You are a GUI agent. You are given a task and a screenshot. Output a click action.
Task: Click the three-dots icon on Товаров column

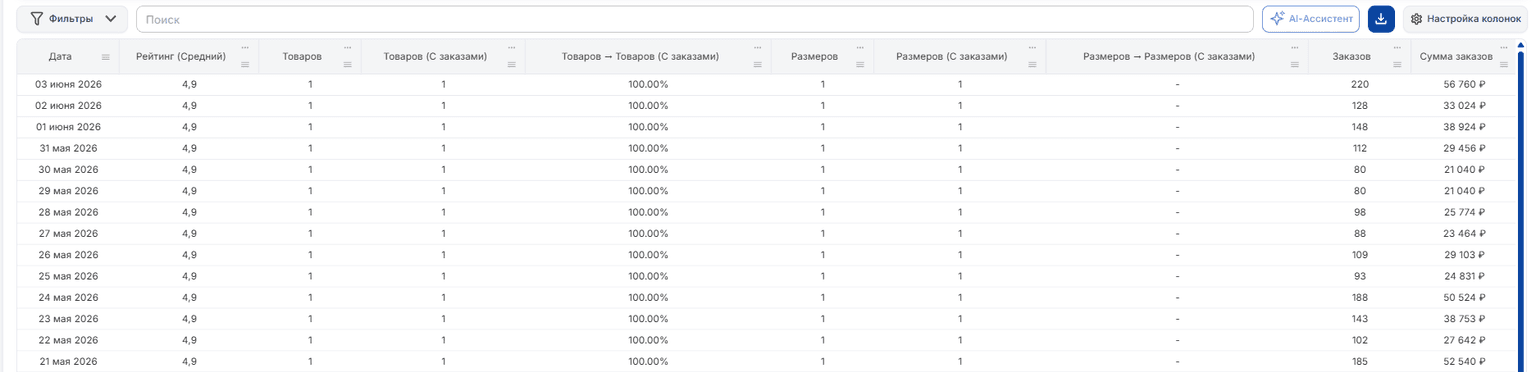(x=348, y=47)
